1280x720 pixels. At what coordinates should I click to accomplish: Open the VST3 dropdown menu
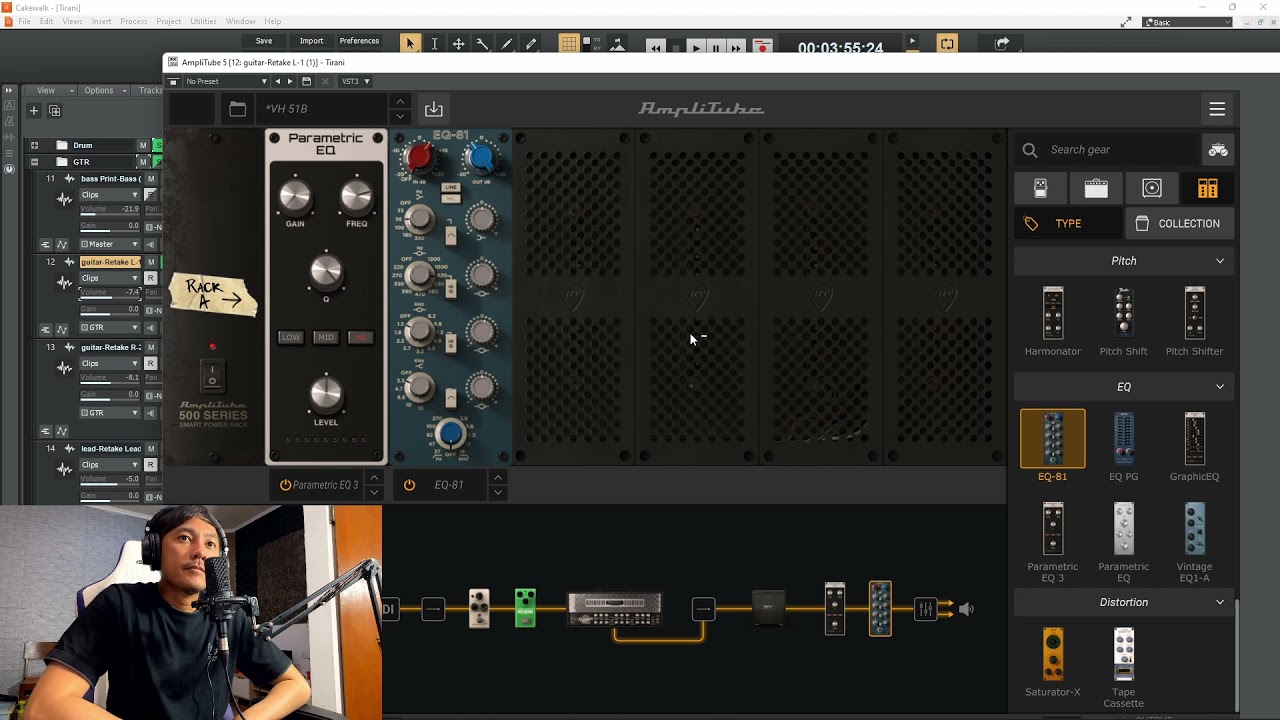click(356, 81)
